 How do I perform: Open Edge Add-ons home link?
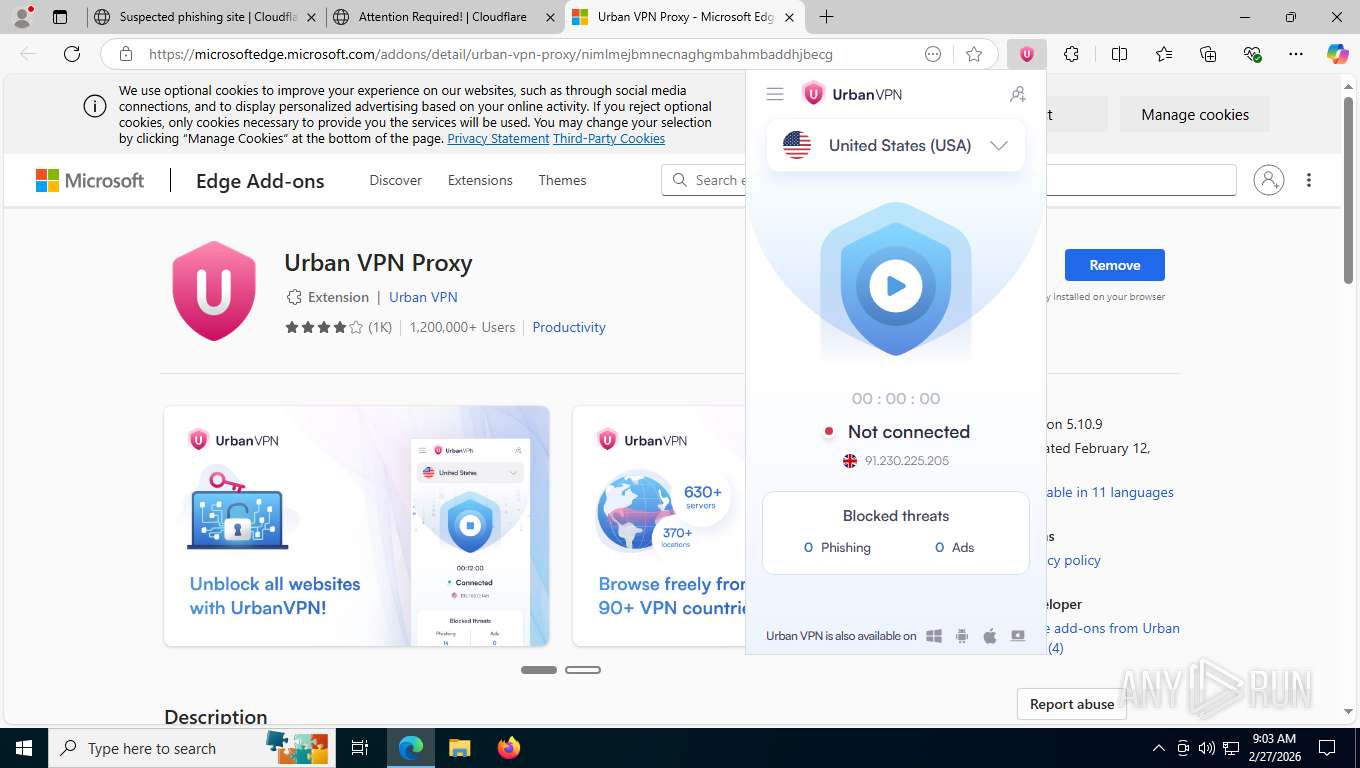260,181
